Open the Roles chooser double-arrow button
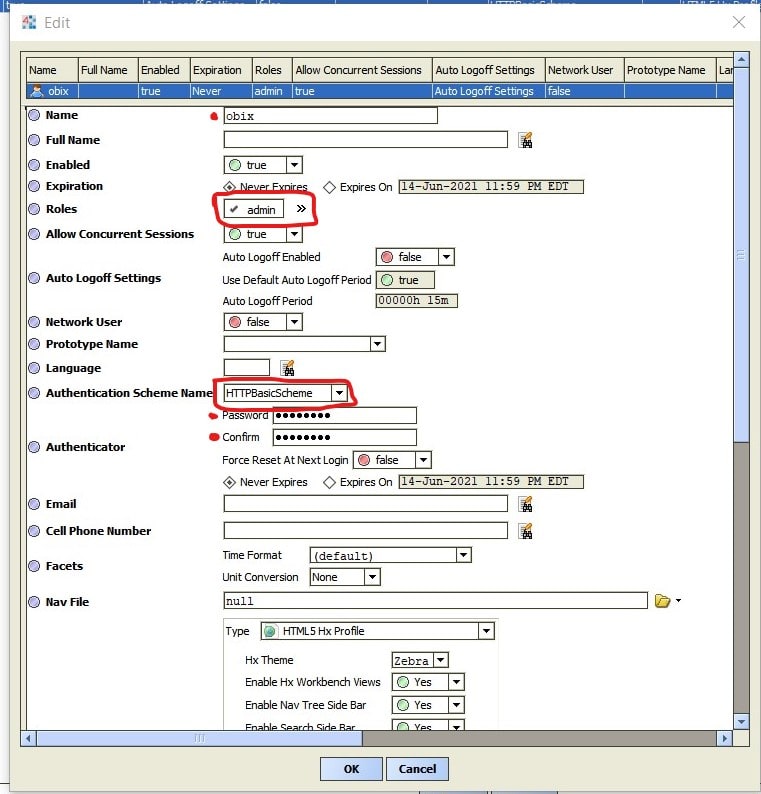The height and width of the screenshot is (794, 761). (301, 209)
